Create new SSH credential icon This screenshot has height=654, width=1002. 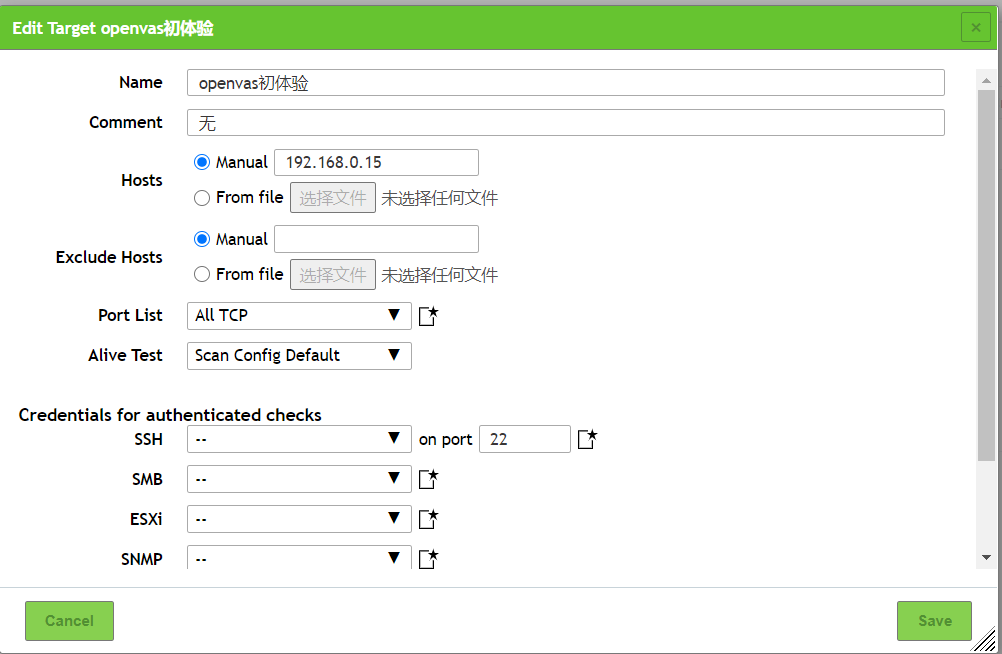click(x=587, y=439)
